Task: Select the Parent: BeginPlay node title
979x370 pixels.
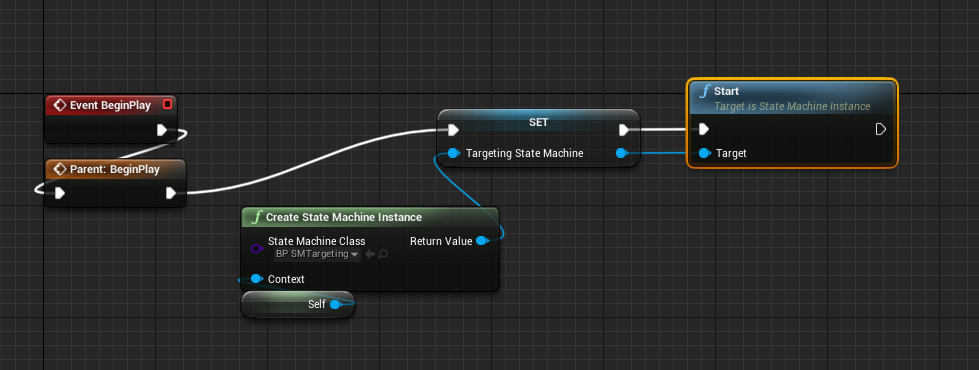Action: [x=114, y=169]
